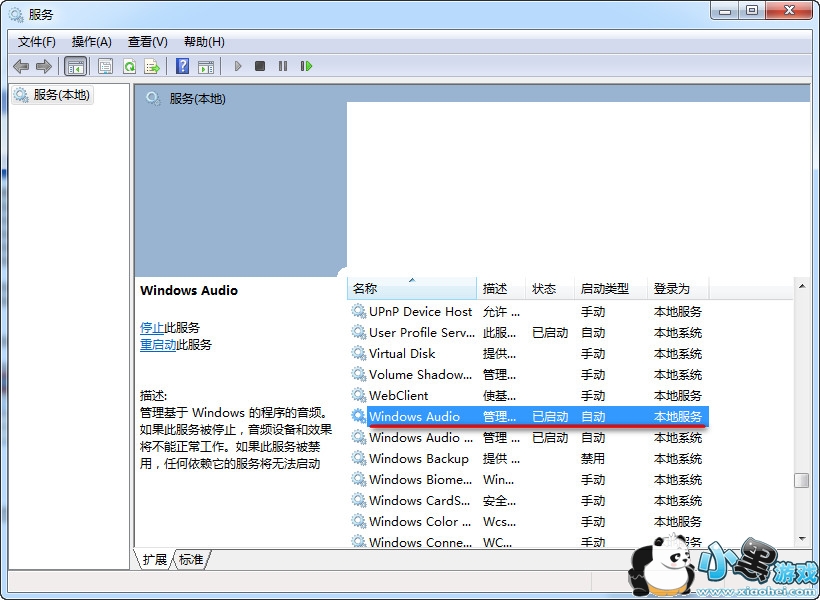
Task: Stop the service with the Stop square button
Action: point(260,66)
